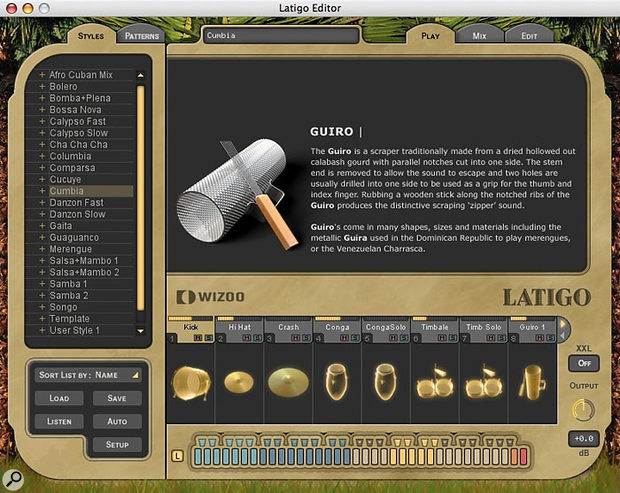Expand the Bolero style
The width and height of the screenshot is (620, 493).
pyautogui.click(x=42, y=86)
